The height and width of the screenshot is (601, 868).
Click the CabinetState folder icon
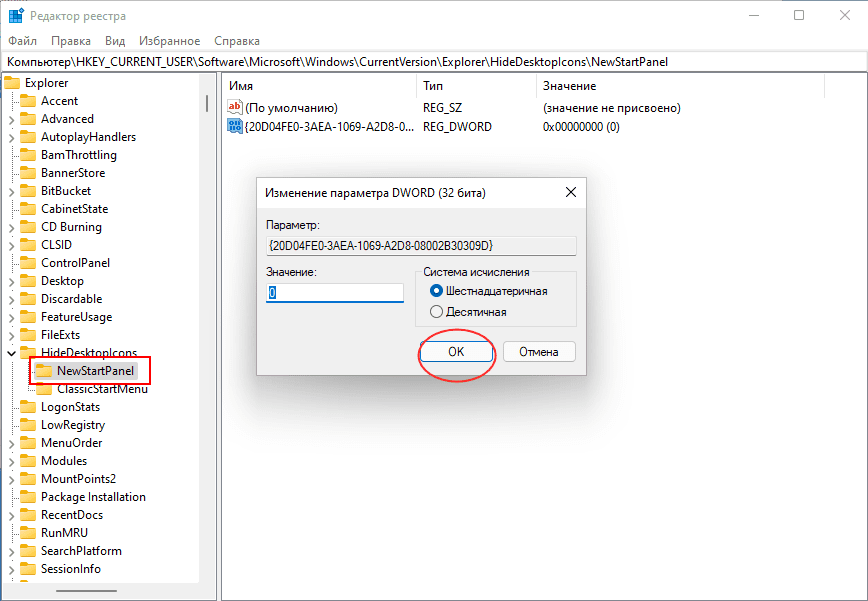coord(28,209)
